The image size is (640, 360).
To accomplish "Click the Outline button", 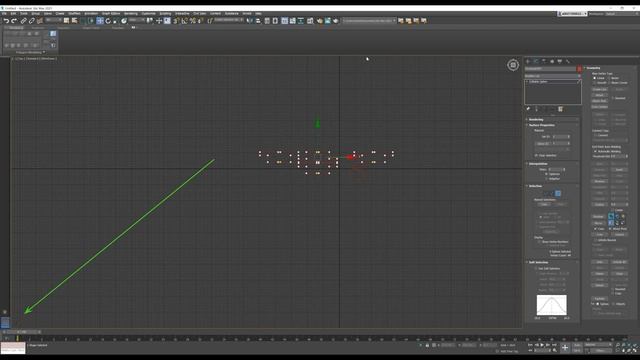I will [x=600, y=204].
